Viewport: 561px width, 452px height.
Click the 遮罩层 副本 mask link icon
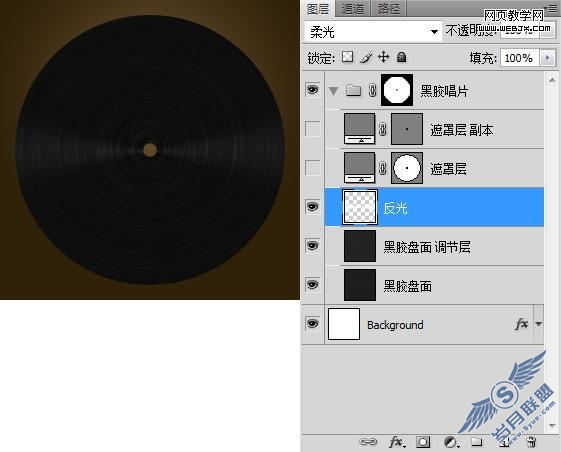tap(382, 129)
